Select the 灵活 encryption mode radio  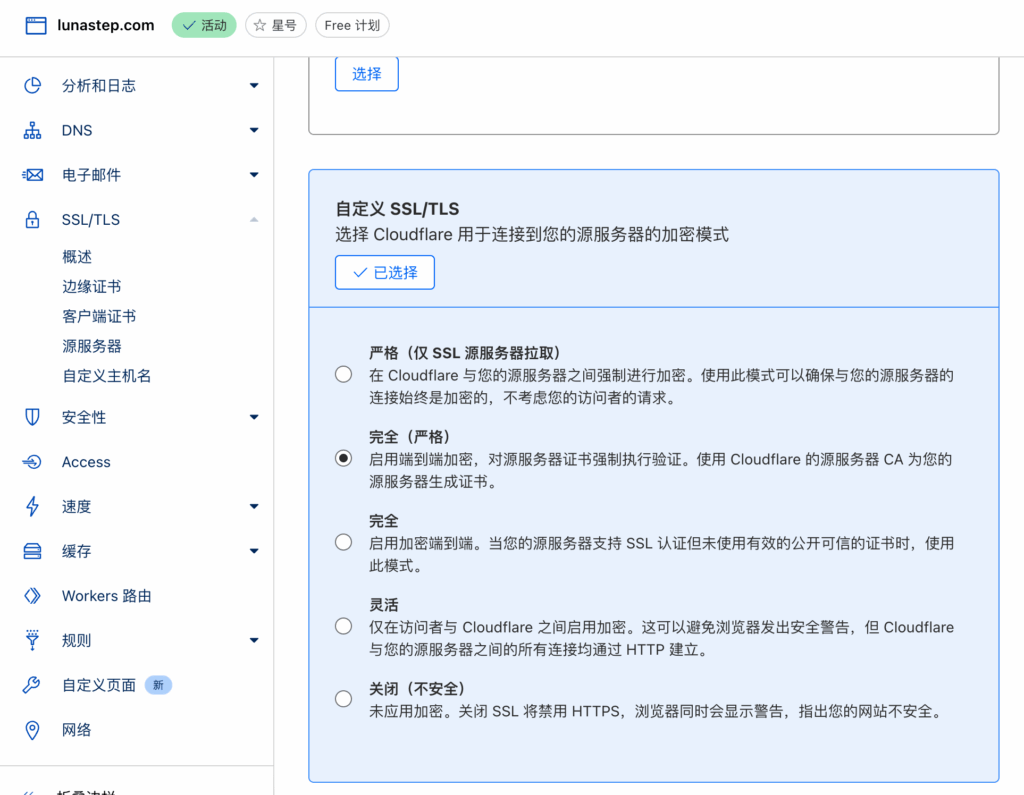tap(344, 626)
